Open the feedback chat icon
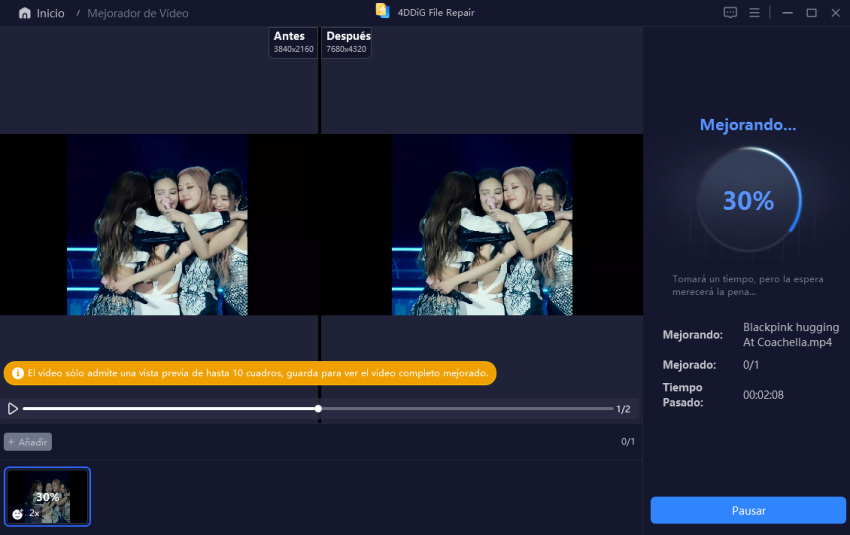This screenshot has width=850, height=535. click(x=730, y=12)
